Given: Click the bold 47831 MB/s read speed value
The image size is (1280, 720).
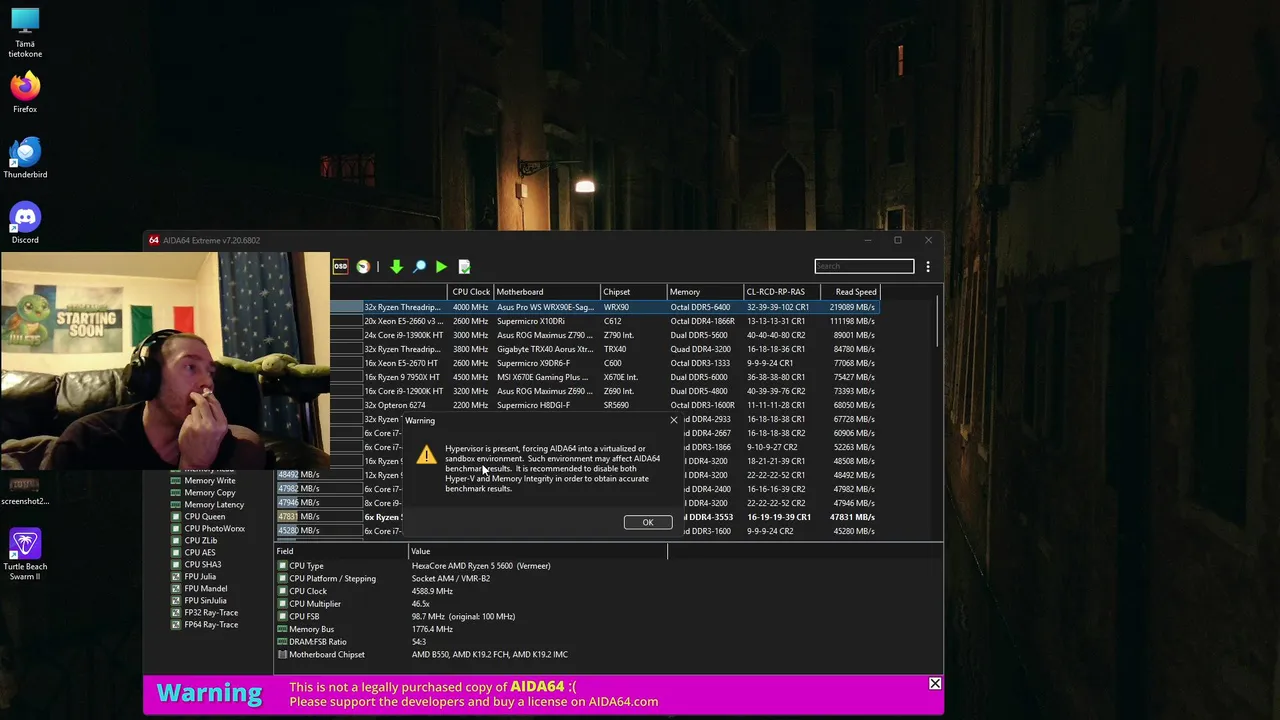Looking at the screenshot, I should pos(852,517).
